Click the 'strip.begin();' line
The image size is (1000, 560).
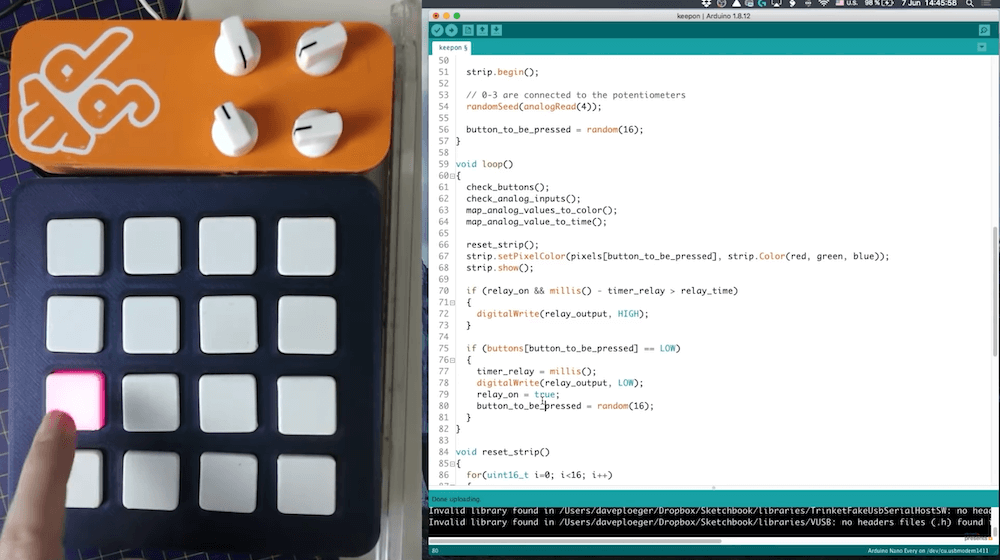pos(503,72)
